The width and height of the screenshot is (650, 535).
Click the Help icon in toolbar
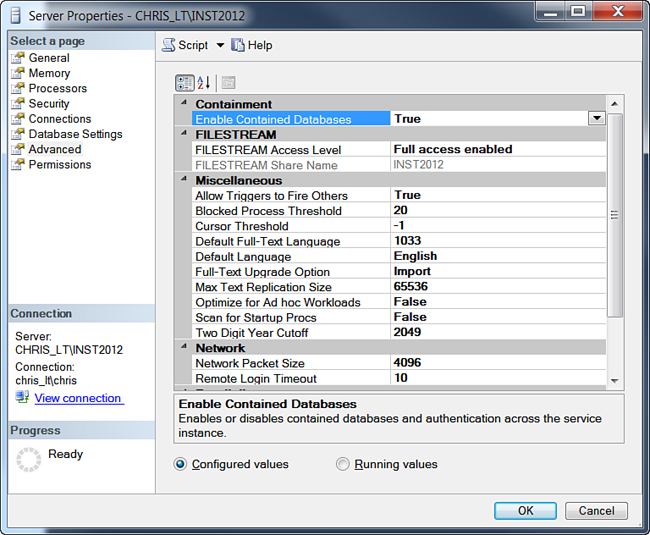238,45
